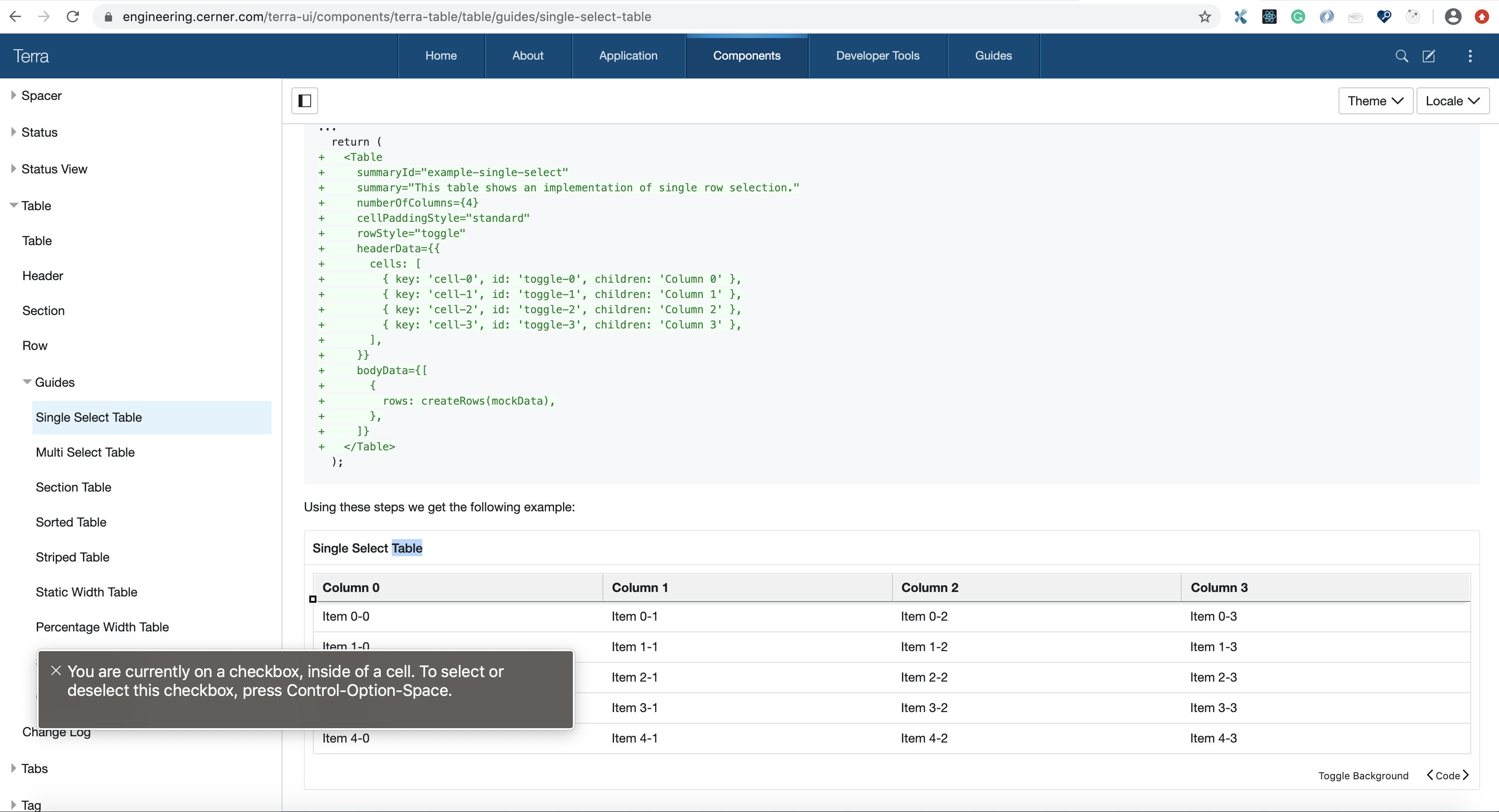
Task: Click the red browser update icon
Action: coord(1482,16)
